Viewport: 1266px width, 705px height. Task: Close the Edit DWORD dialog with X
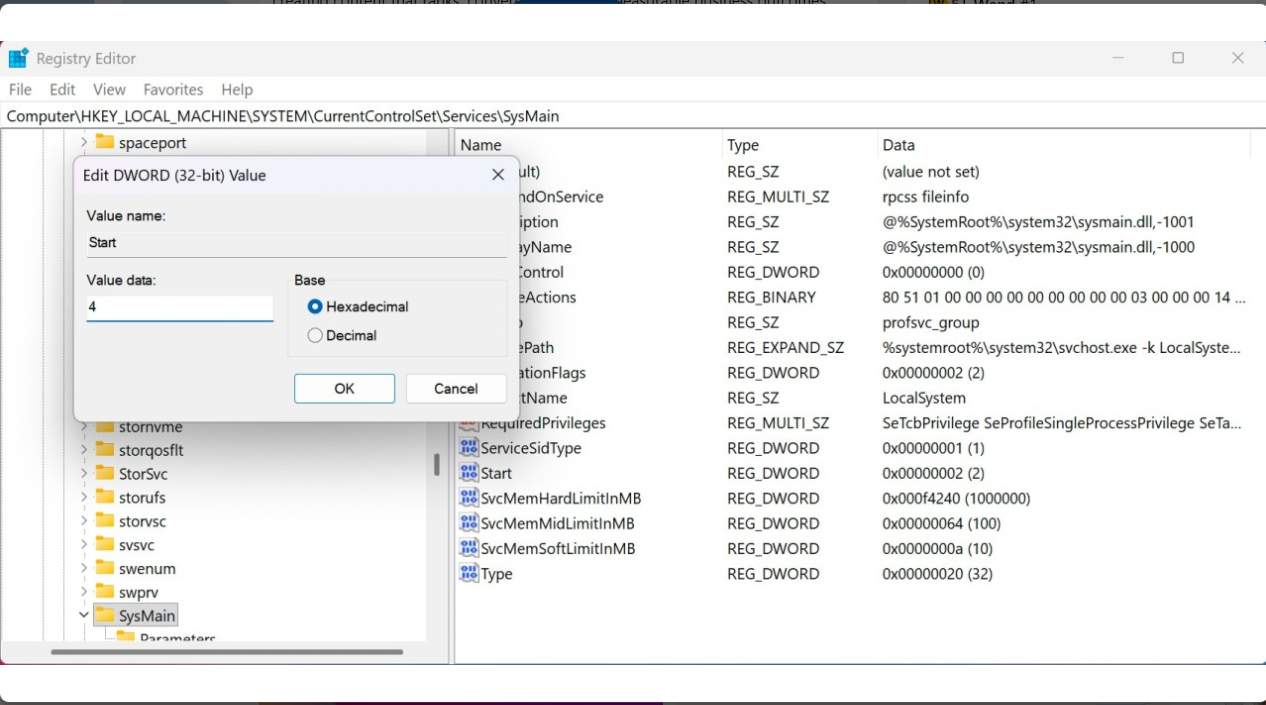click(498, 175)
